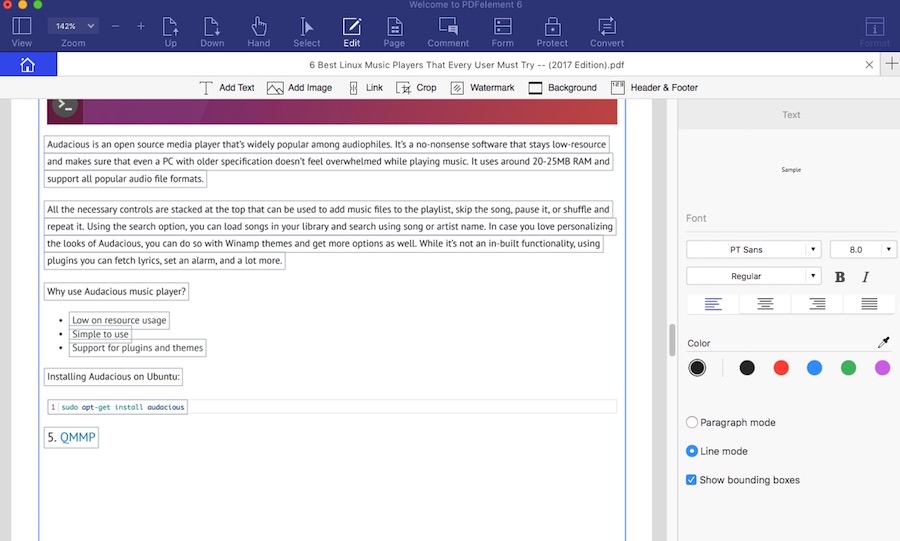The height and width of the screenshot is (541, 900).
Task: Select the red color swatch
Action: (x=781, y=368)
